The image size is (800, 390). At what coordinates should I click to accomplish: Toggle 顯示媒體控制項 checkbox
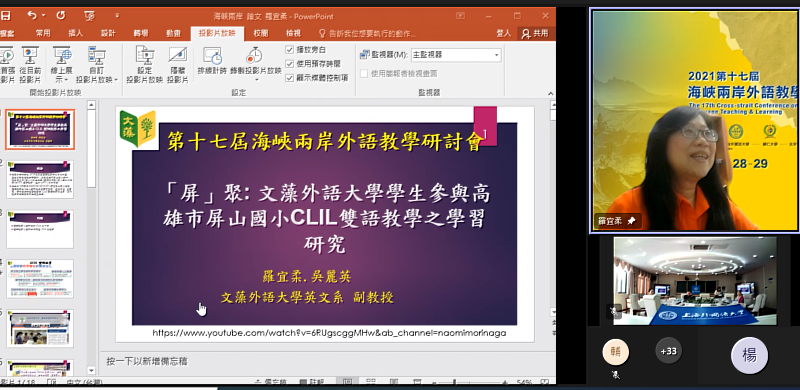290,78
